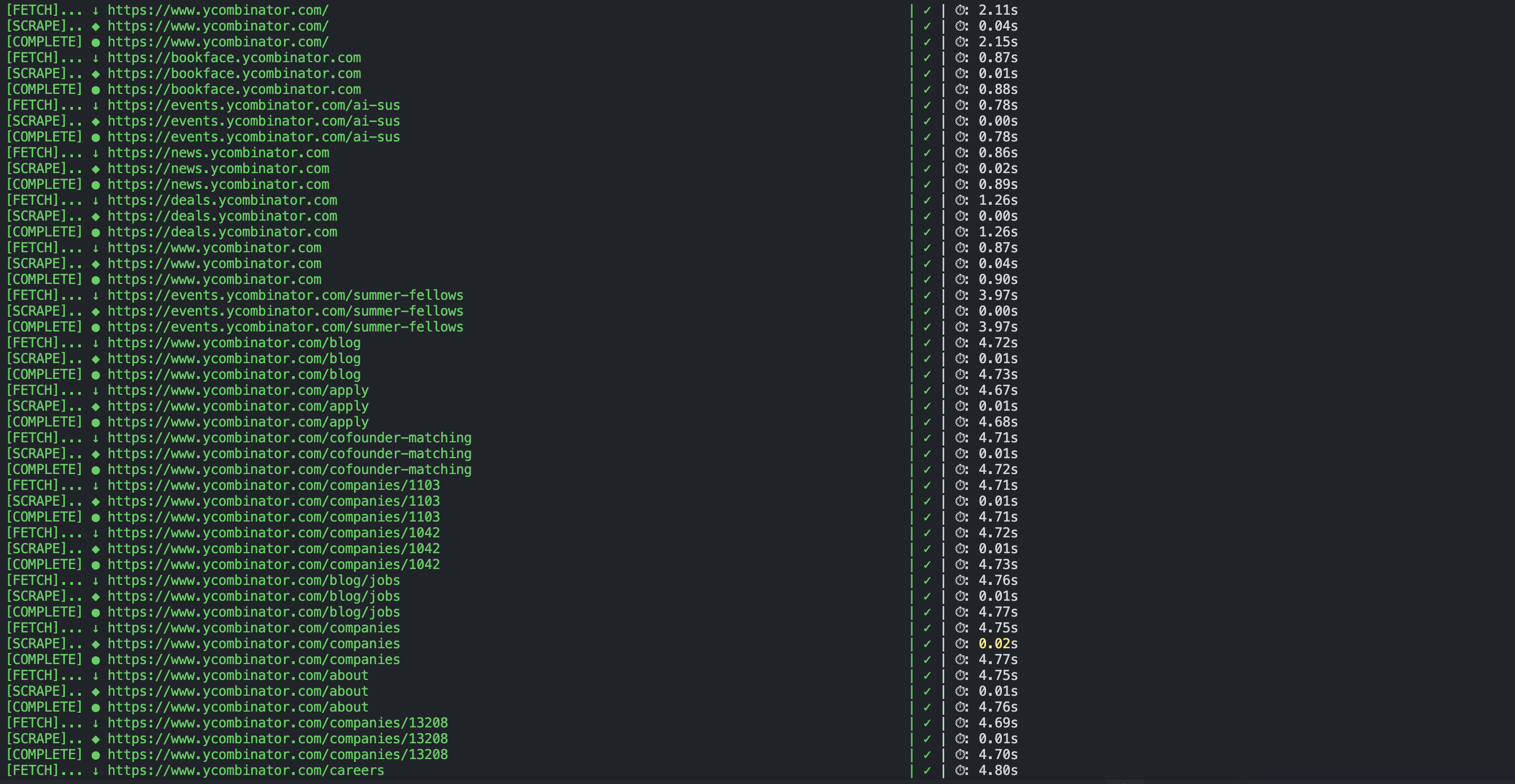Click the circle glyph in the COMPLETE deals.ycombinator.com row
The height and width of the screenshot is (784, 1515).
coord(95,232)
